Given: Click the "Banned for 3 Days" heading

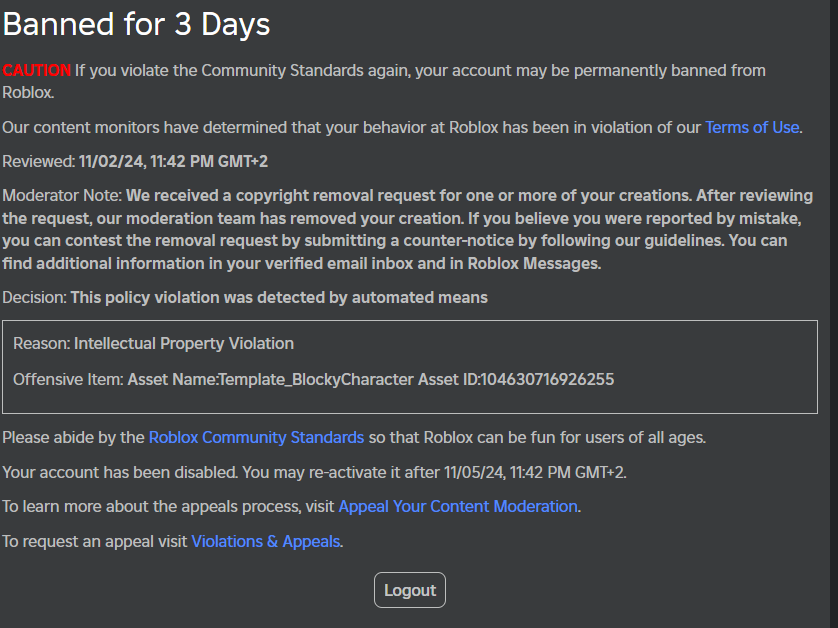Looking at the screenshot, I should click(x=136, y=24).
